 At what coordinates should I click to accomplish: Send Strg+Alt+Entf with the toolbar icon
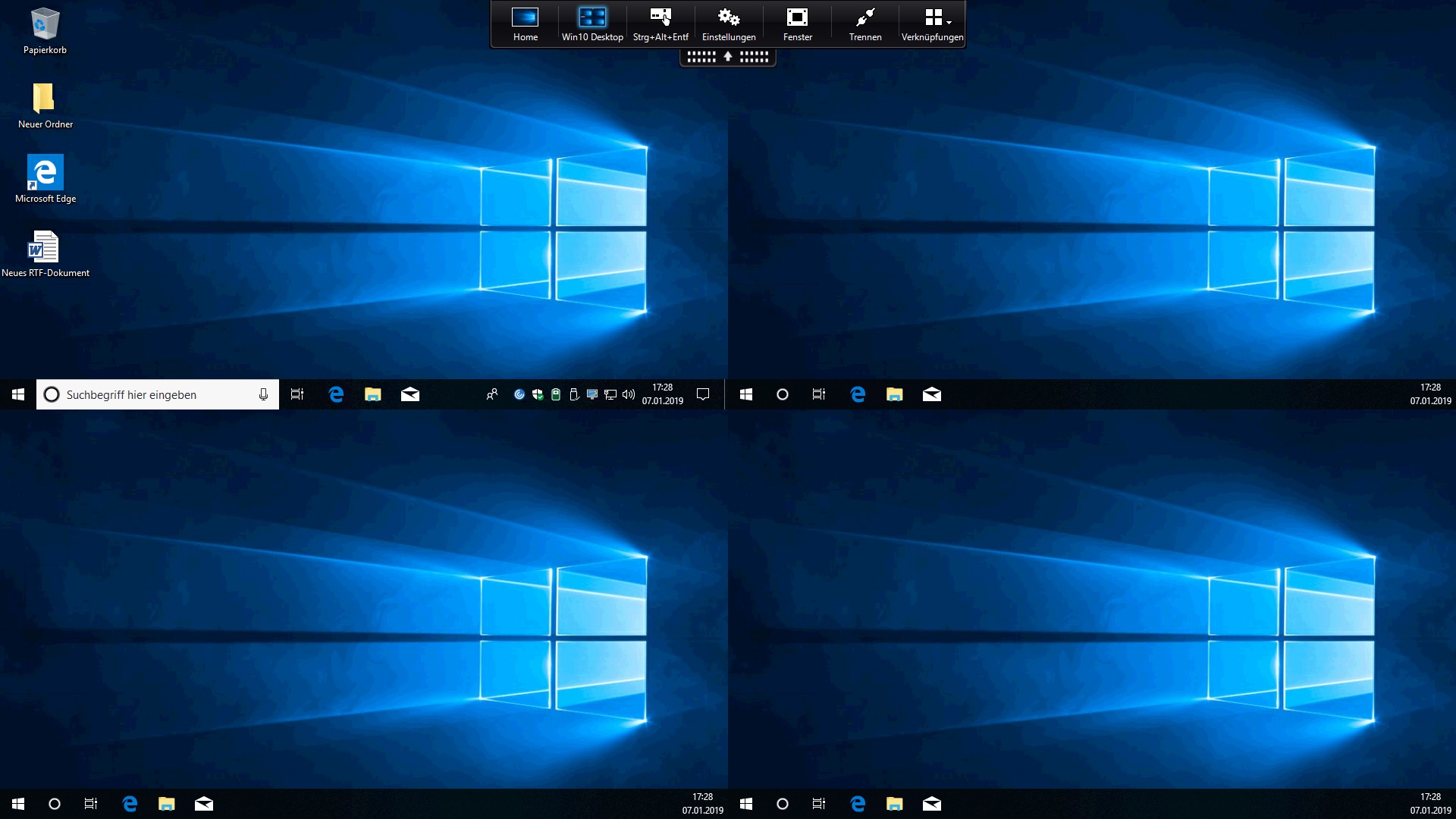pyautogui.click(x=659, y=20)
